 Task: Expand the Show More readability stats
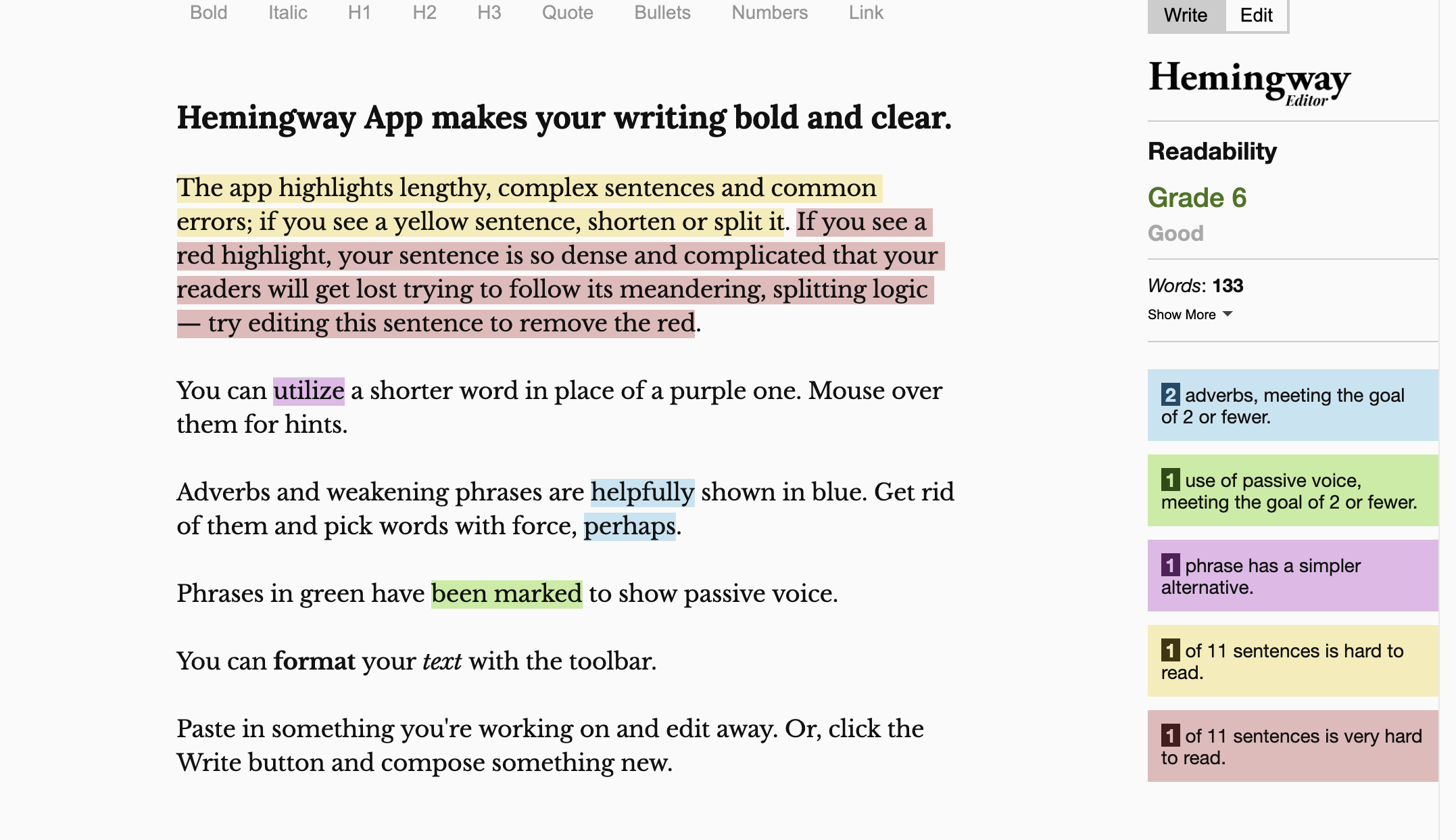[1189, 315]
